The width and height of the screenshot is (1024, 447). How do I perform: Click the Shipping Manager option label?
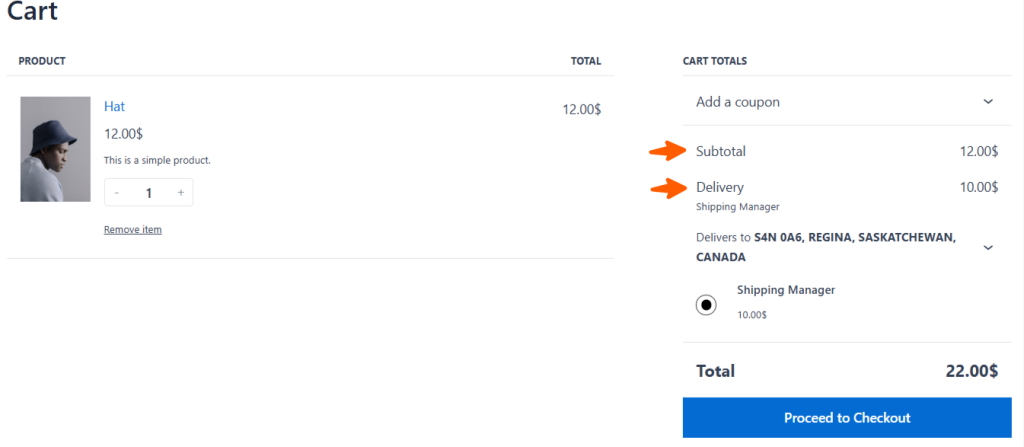click(785, 290)
